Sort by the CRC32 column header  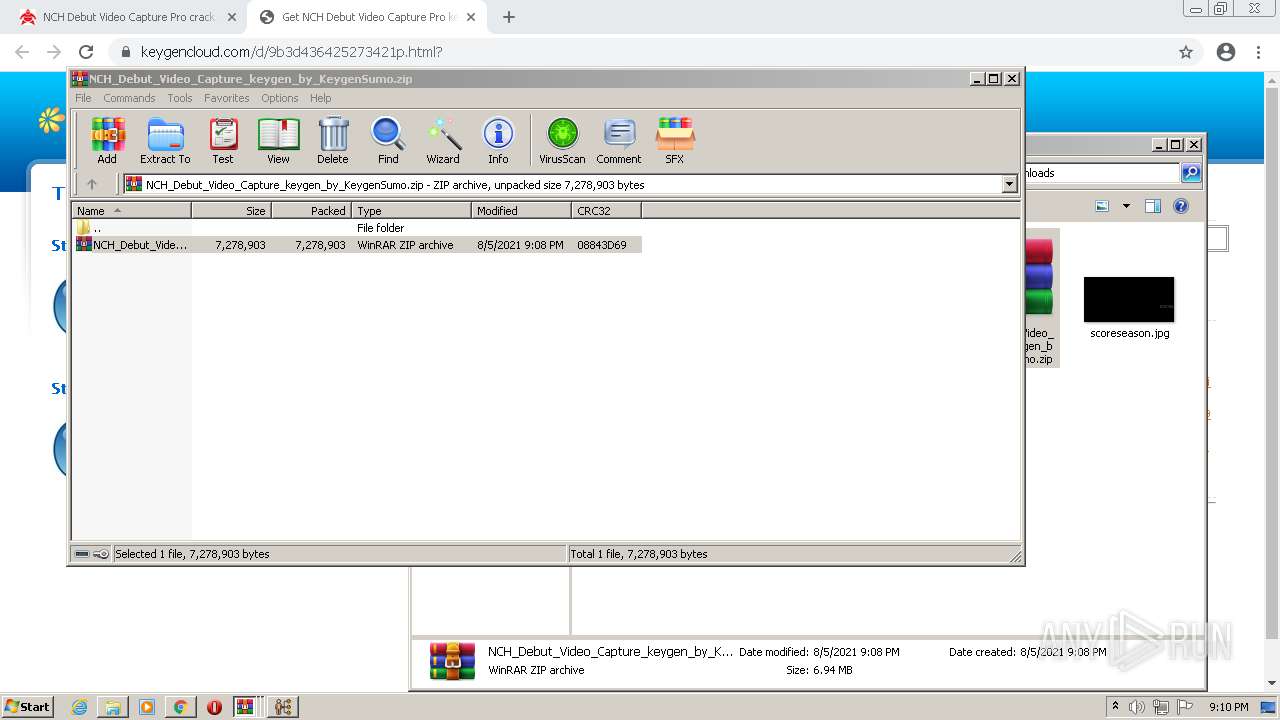[x=606, y=211]
